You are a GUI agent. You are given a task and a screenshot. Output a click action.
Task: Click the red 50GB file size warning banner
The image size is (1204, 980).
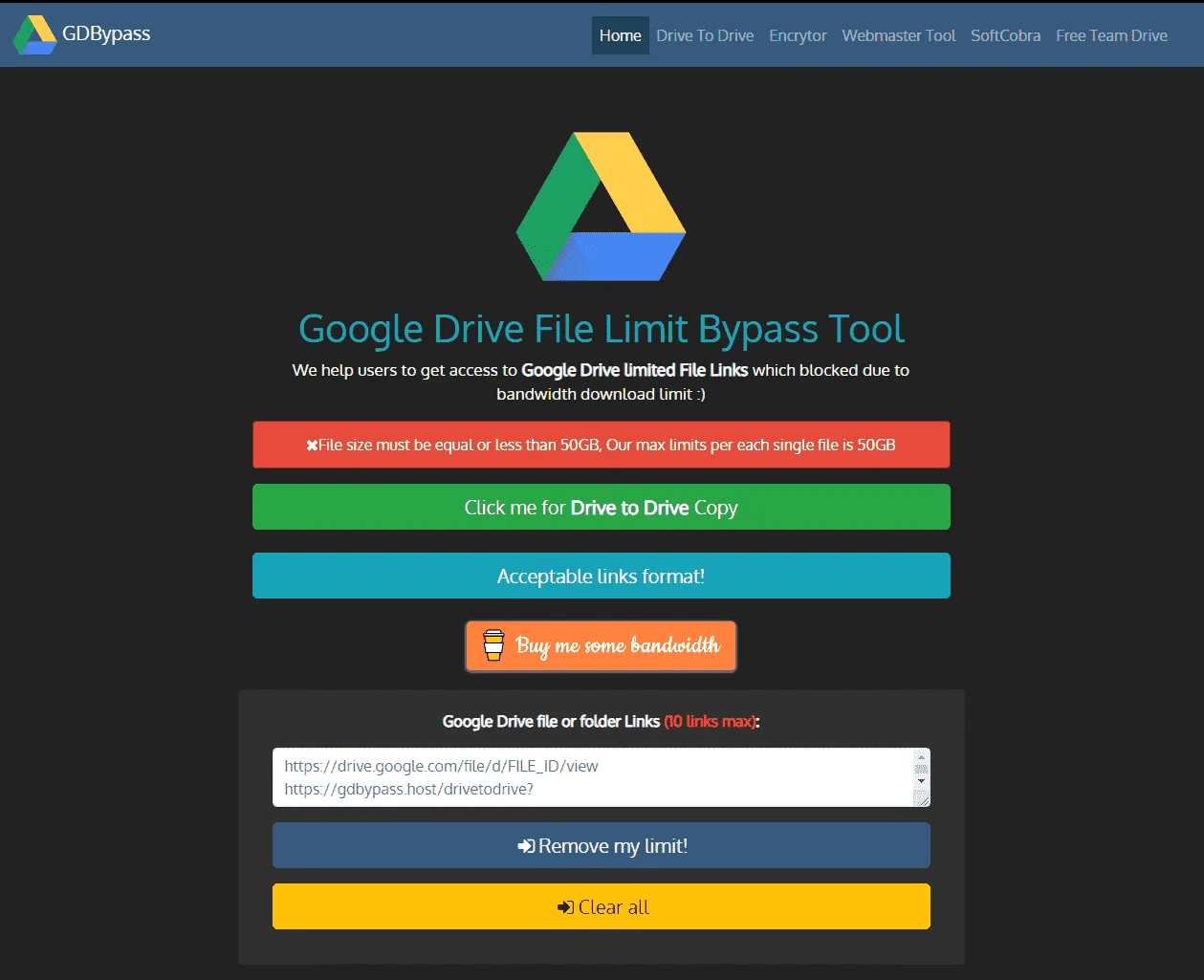(x=602, y=445)
